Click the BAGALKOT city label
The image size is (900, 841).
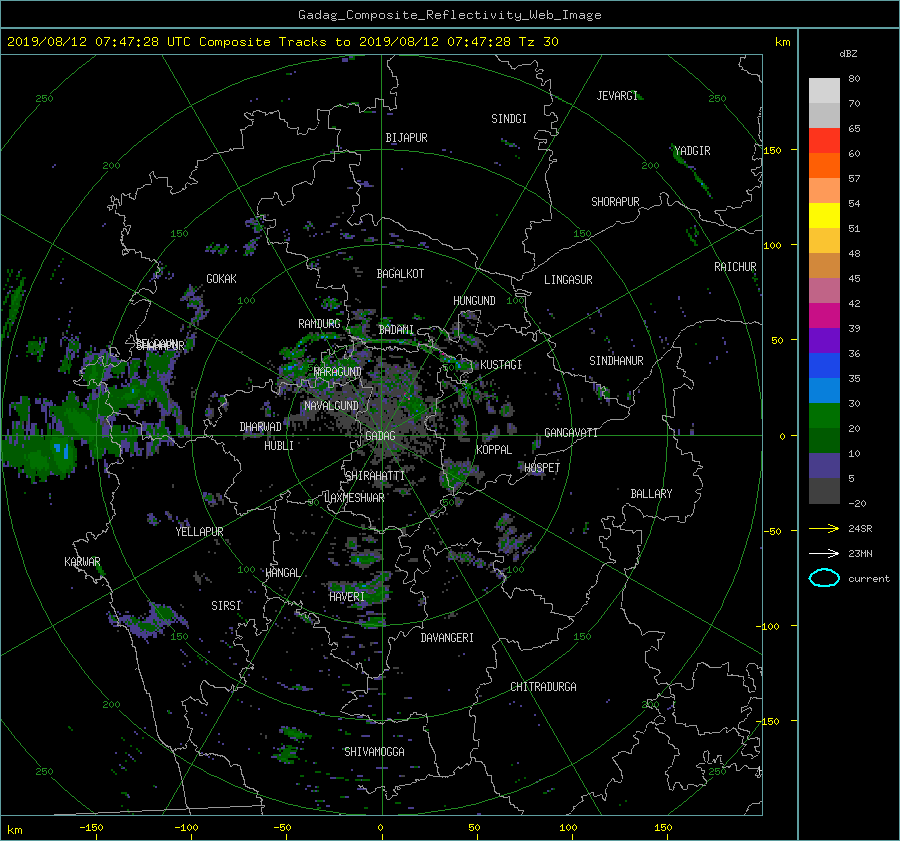click(x=400, y=274)
